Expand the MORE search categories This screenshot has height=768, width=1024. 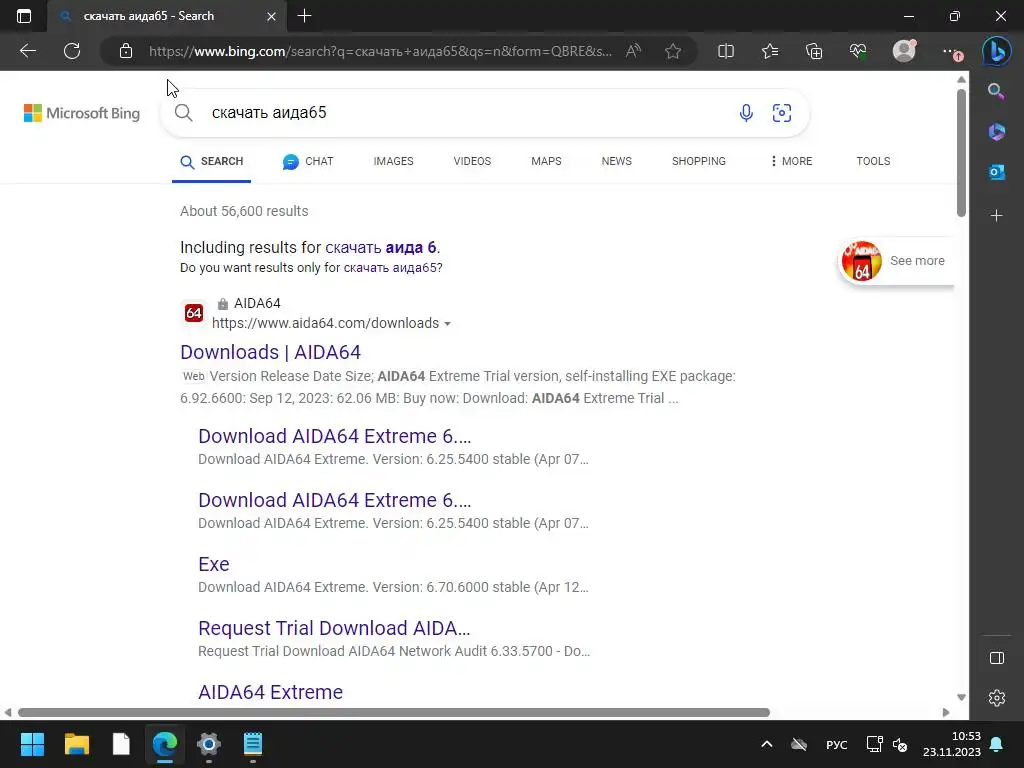click(x=791, y=161)
